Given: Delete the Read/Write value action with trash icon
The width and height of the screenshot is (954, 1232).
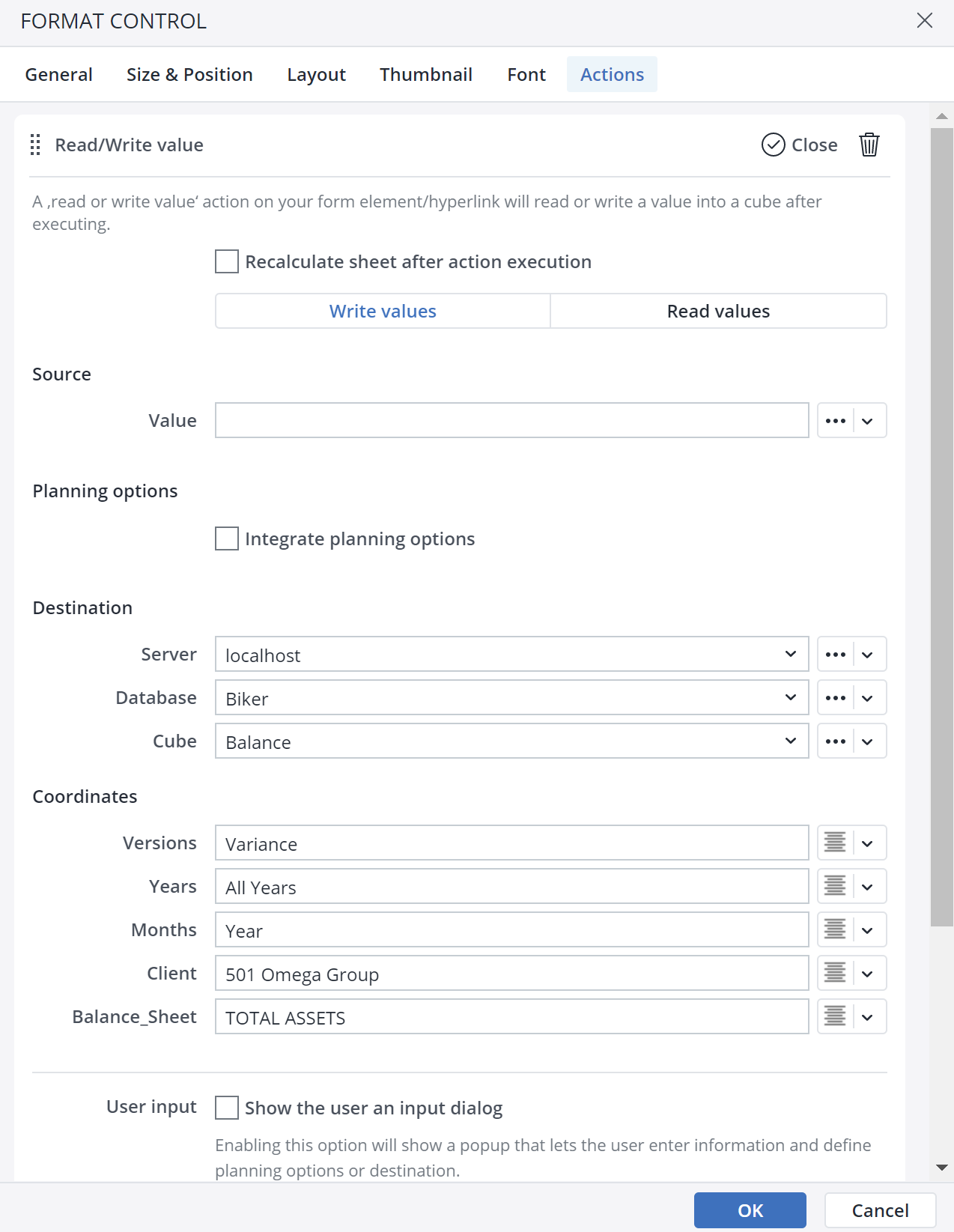Looking at the screenshot, I should 869,145.
